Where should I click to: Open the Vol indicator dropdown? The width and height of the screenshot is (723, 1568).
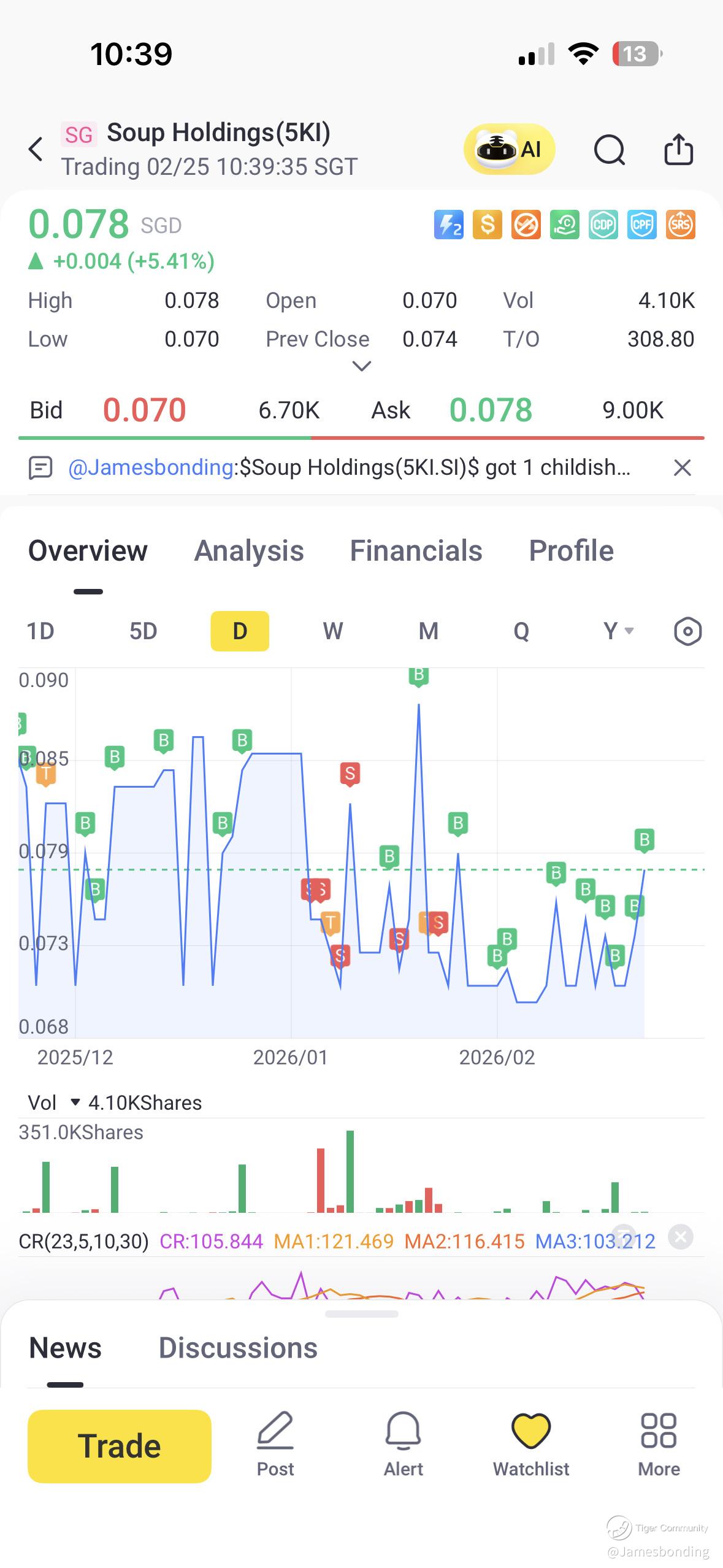(54, 1102)
